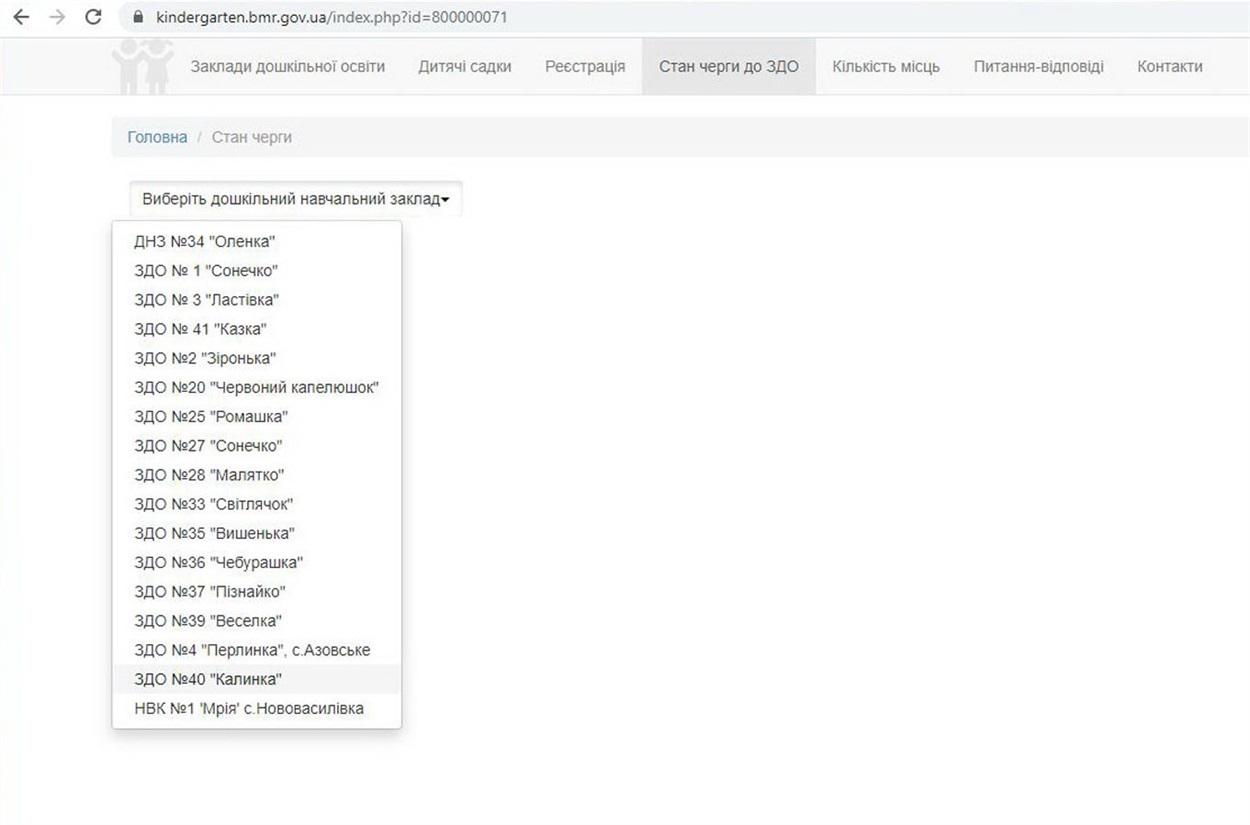Screen dimensions: 1250x825
Task: Select ЗДО №20 "Червоний капелюшок"
Action: click(x=256, y=387)
